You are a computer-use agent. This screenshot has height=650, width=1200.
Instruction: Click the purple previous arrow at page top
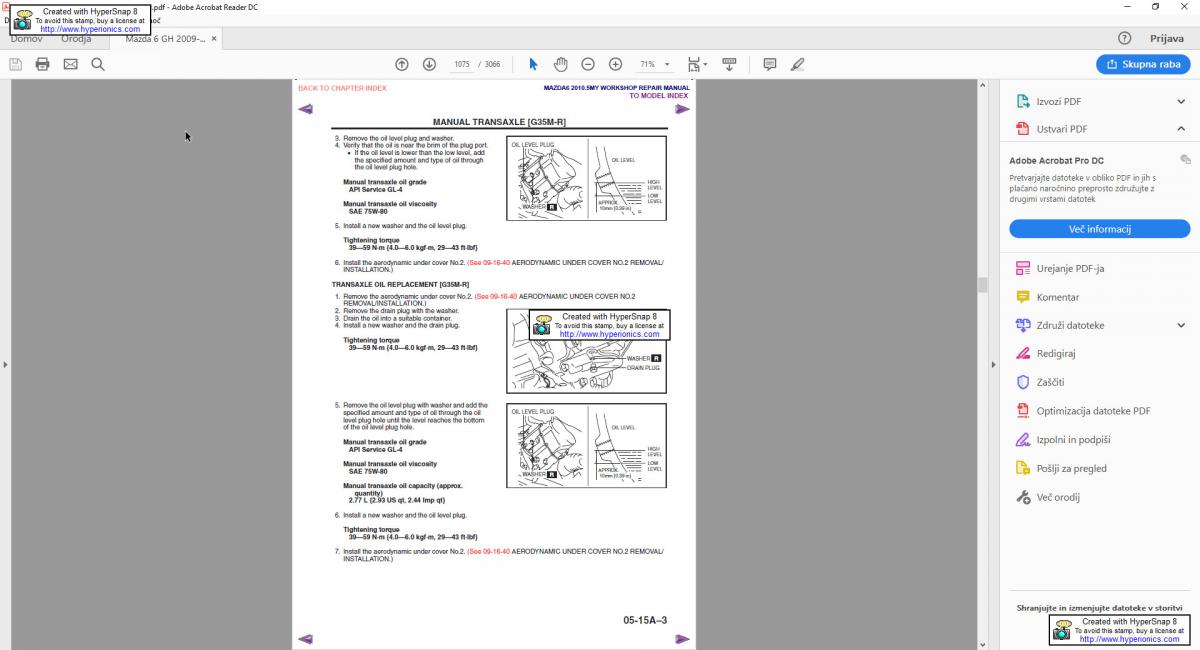click(x=306, y=109)
